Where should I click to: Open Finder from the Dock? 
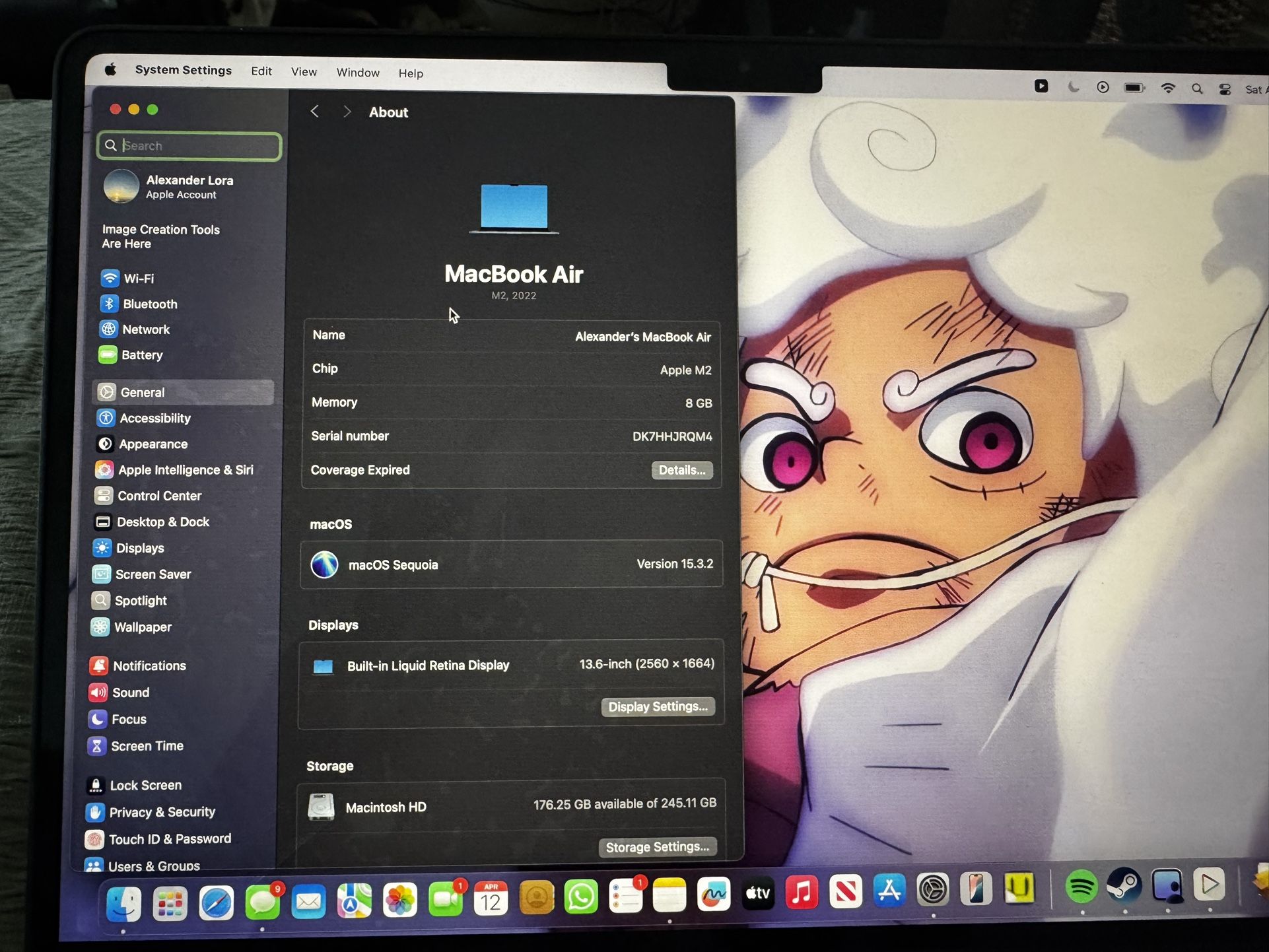[x=123, y=904]
